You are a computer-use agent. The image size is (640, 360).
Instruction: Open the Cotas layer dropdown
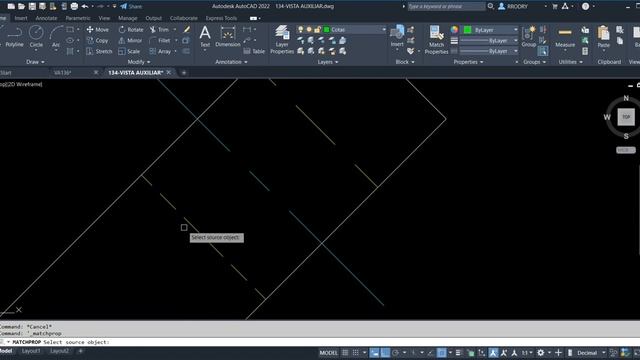click(383, 29)
